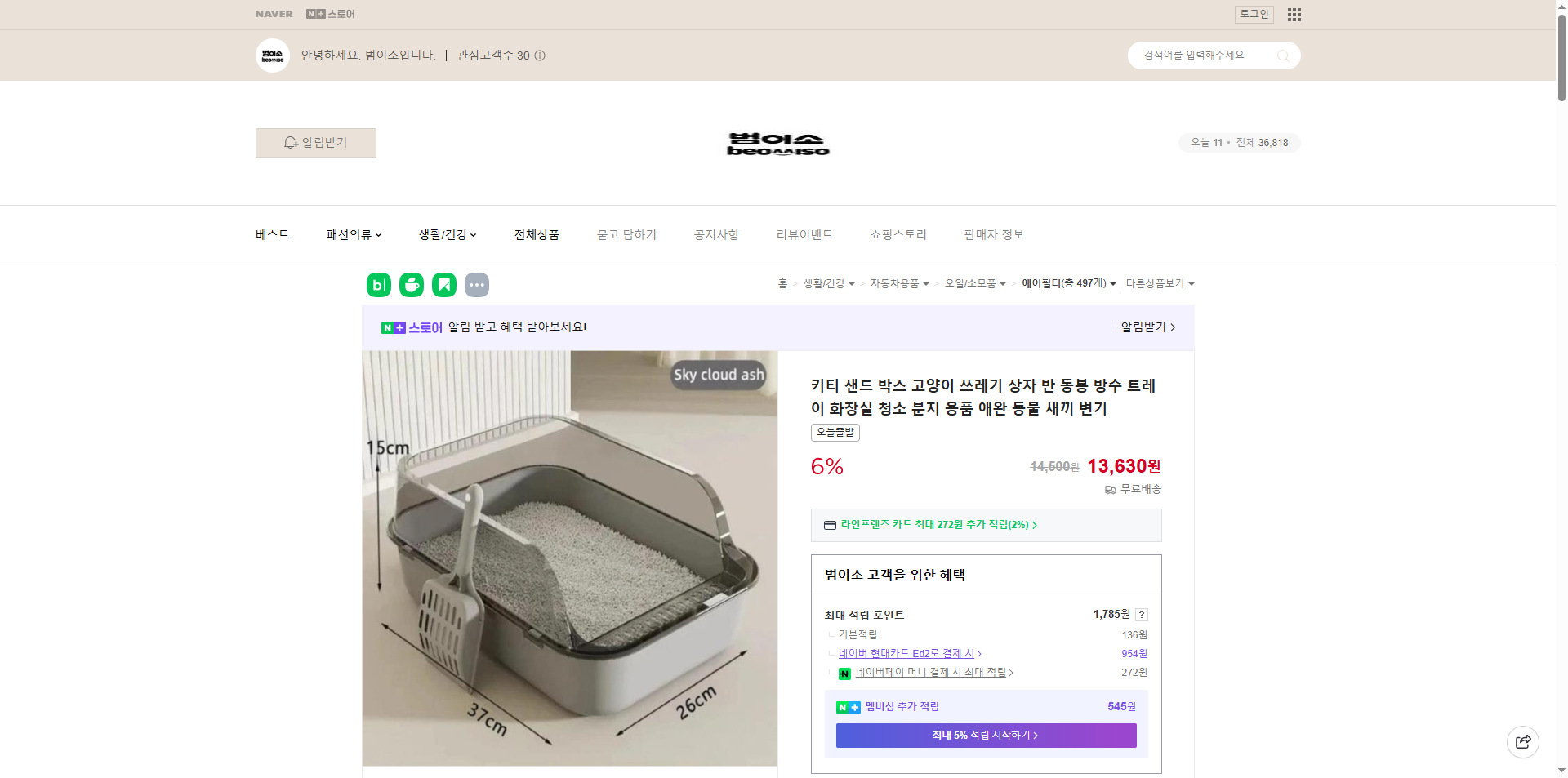
Task: Click the share icon at bottom right
Action: (x=1522, y=742)
